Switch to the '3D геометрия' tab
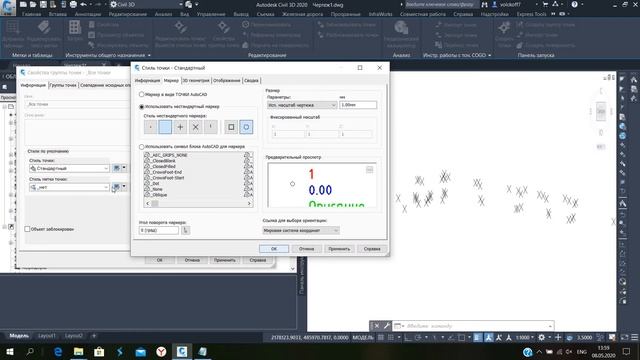The height and width of the screenshot is (360, 640). pos(196,80)
